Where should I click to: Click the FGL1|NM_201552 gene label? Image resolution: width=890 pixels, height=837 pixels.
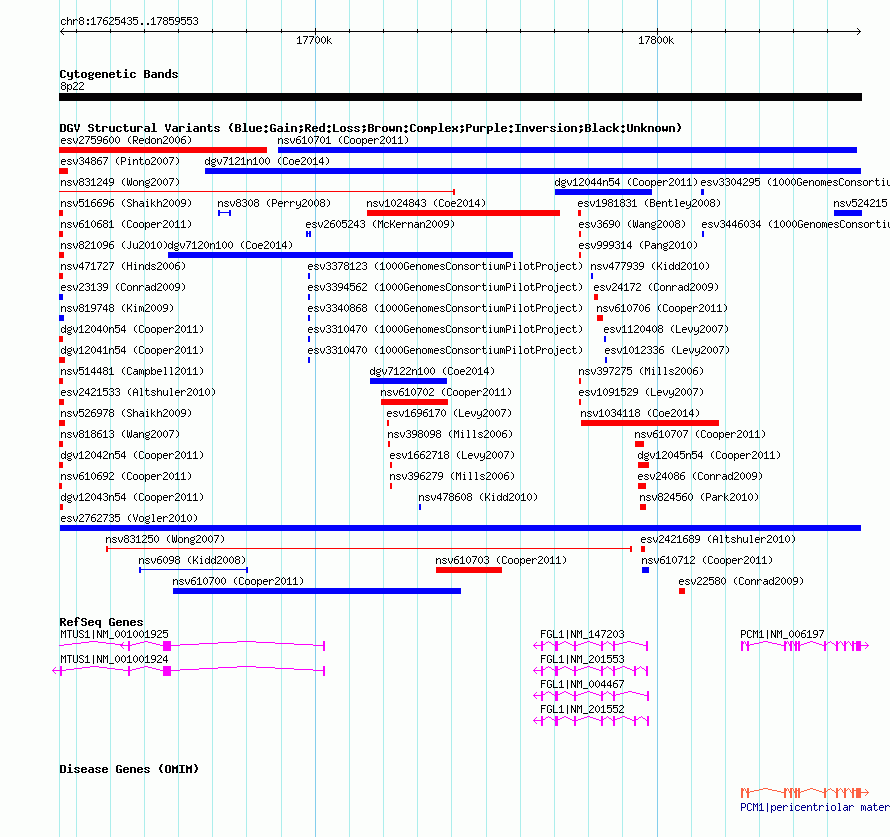click(582, 709)
